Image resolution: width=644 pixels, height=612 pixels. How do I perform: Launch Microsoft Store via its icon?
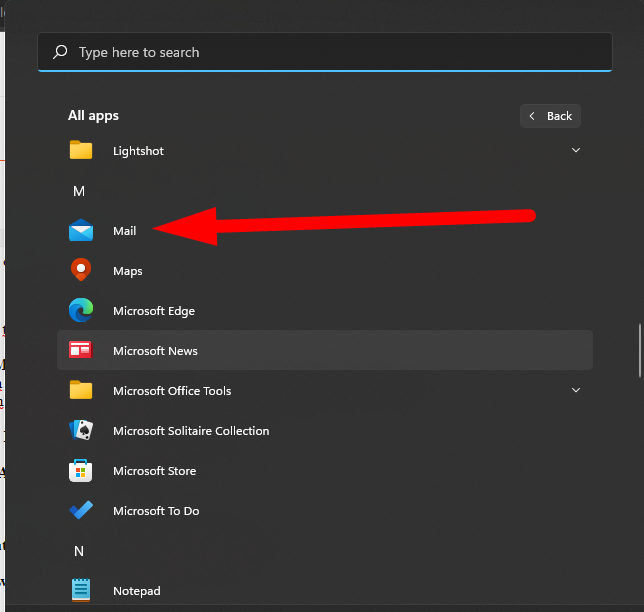point(80,471)
